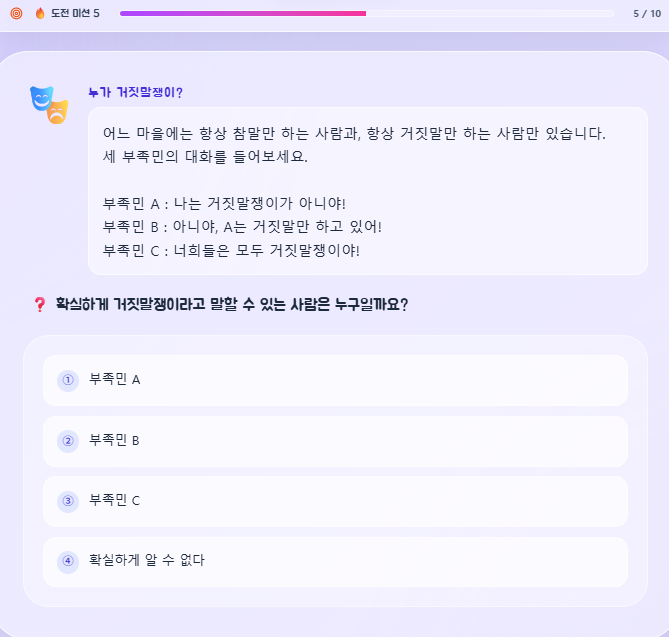Click the 누가 거짓말쟁이? heading
This screenshot has height=637, width=669.
[136, 92]
